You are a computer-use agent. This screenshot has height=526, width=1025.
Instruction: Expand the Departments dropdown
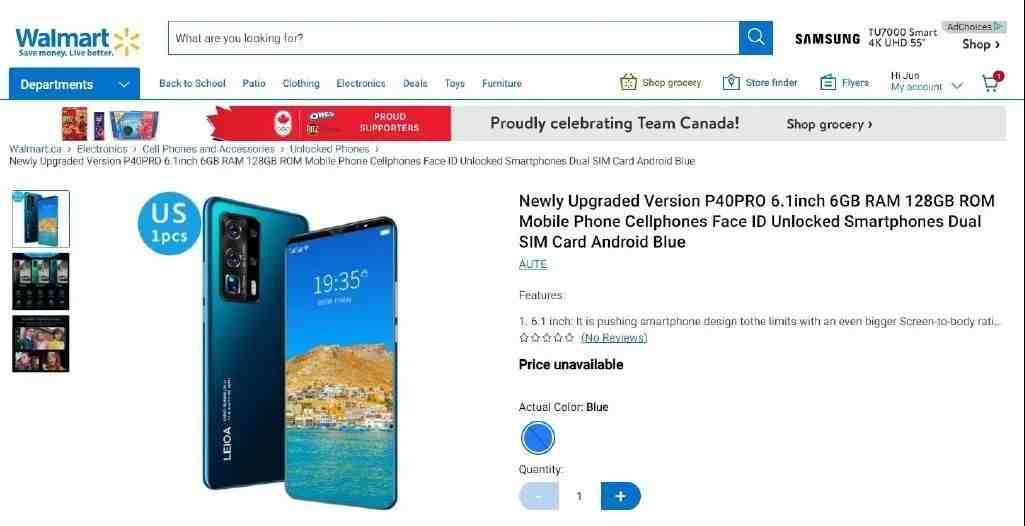75,84
